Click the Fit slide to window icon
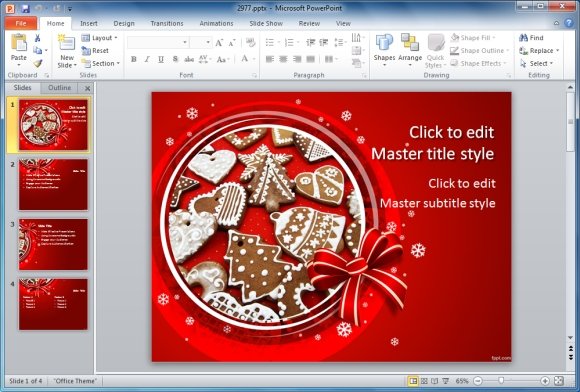This screenshot has width=580, height=392. coord(559,381)
